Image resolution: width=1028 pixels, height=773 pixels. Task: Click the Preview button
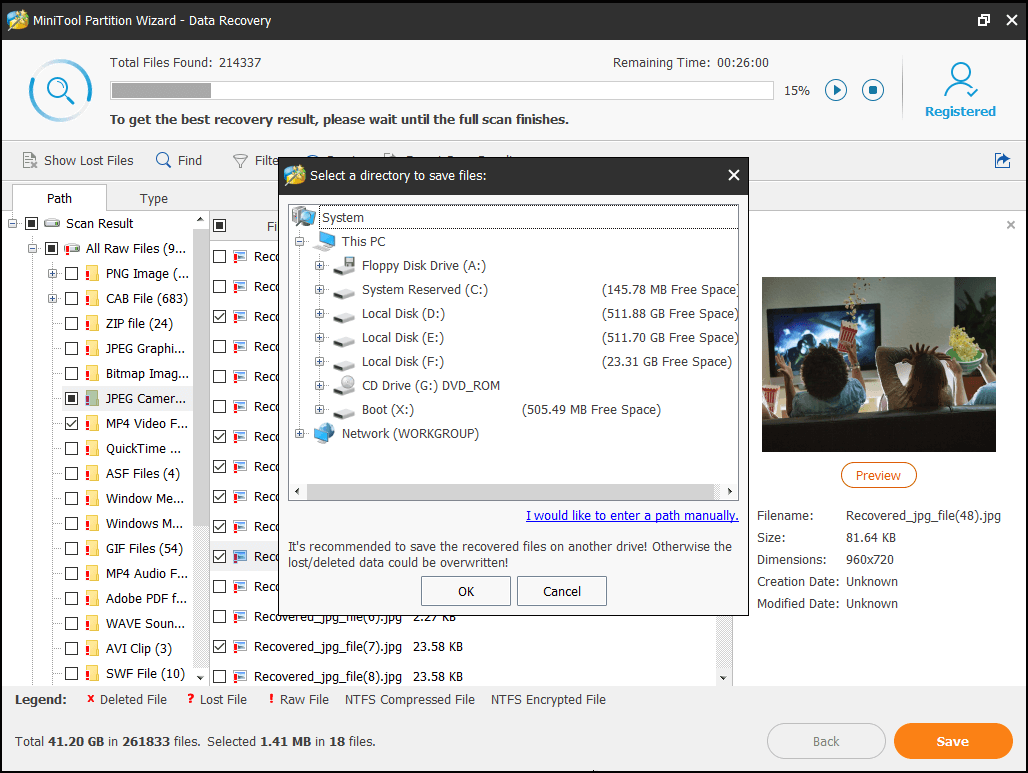(878, 475)
